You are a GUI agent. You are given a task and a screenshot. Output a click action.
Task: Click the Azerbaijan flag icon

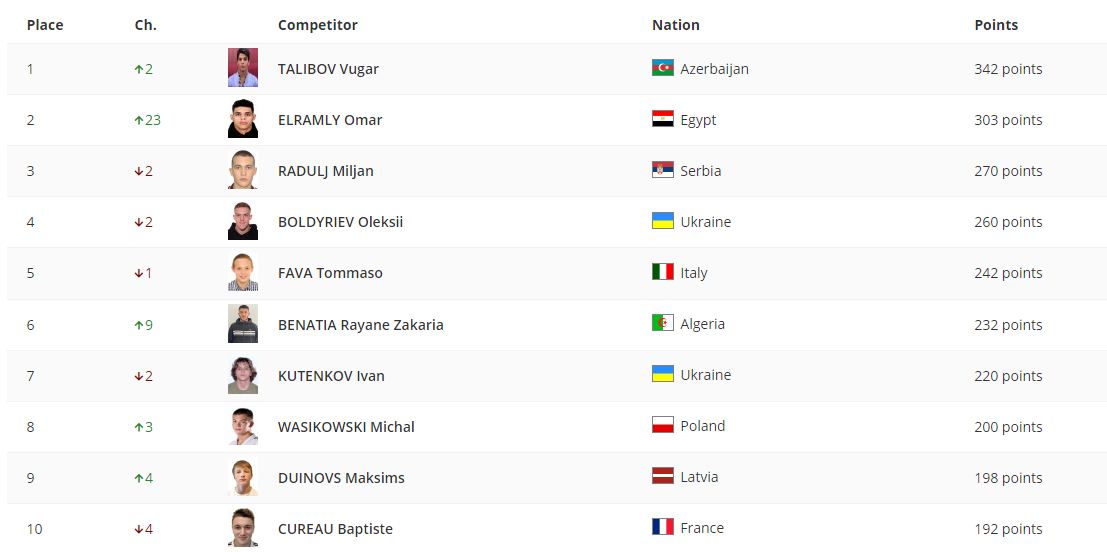[662, 68]
